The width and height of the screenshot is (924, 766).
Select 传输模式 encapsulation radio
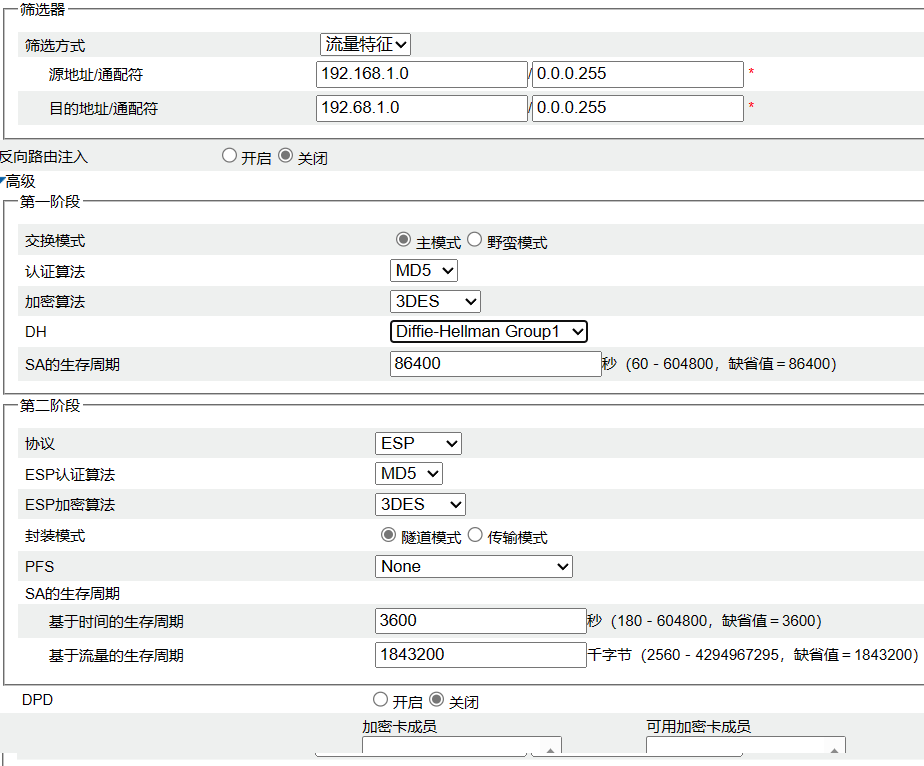tap(475, 534)
